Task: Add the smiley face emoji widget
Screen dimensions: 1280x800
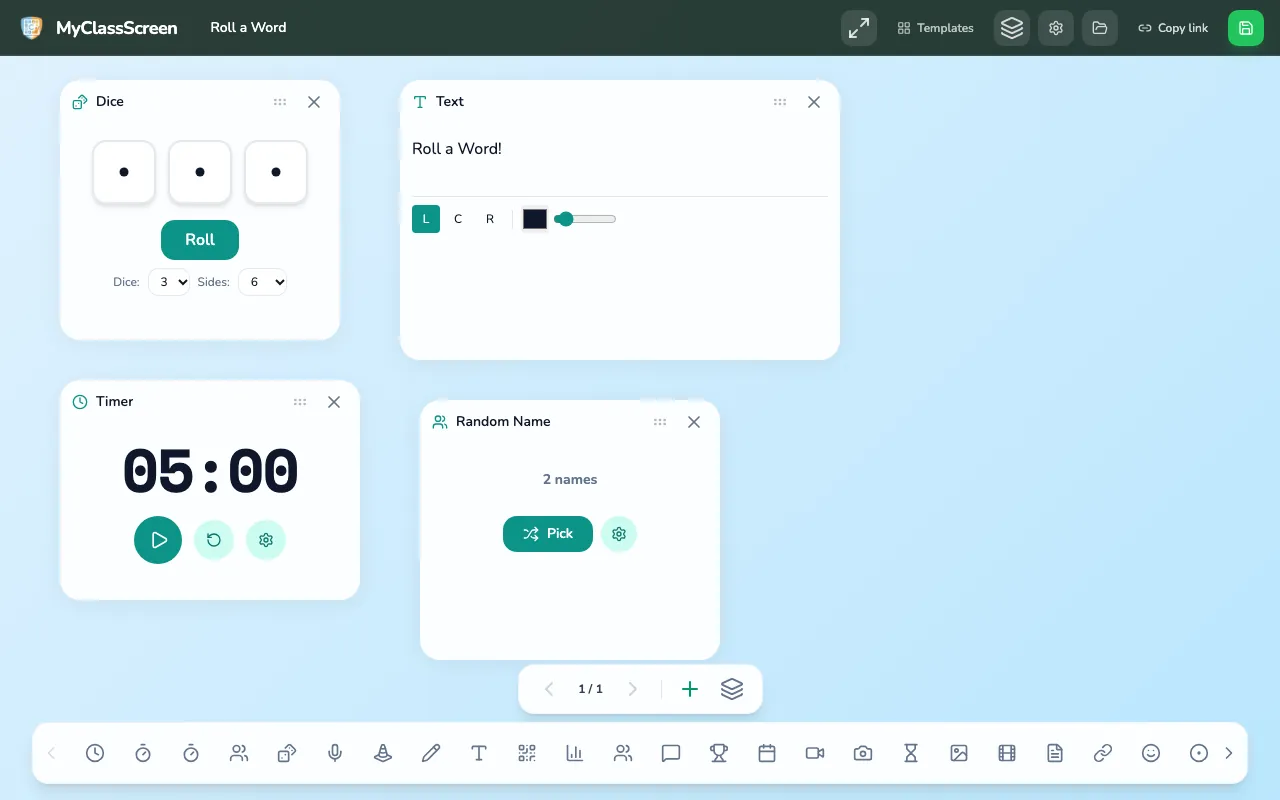Action: 1151,753
